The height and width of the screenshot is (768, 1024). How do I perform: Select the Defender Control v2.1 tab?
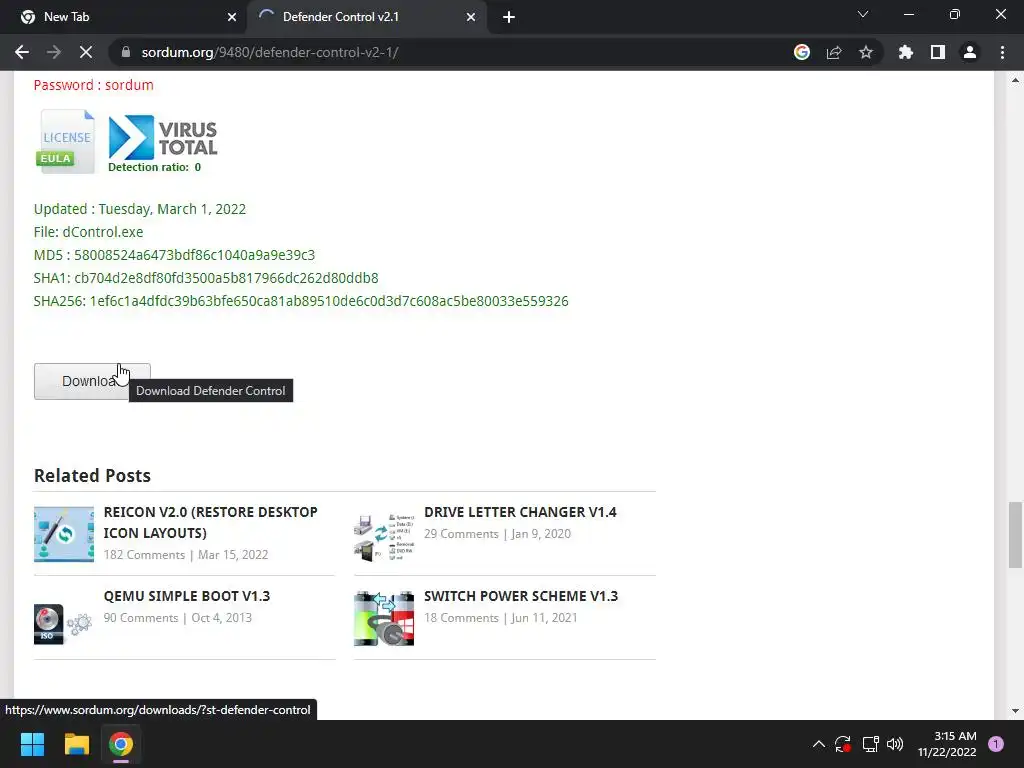pos(367,17)
